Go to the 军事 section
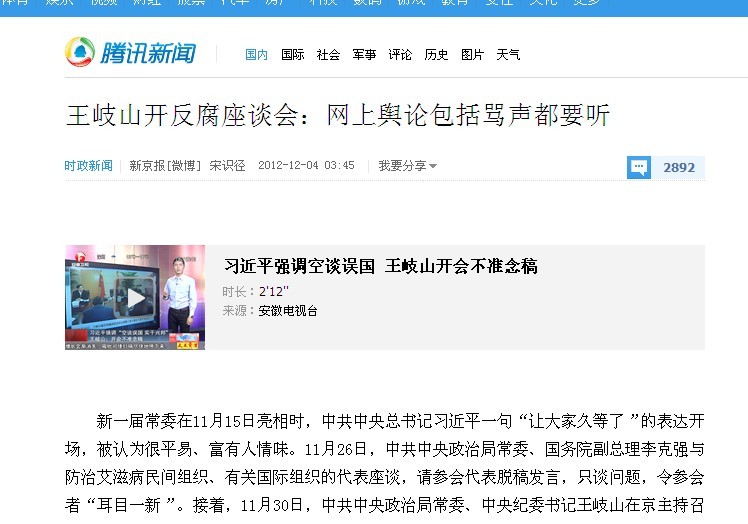Viewport: 748px width, 524px height. pos(364,55)
